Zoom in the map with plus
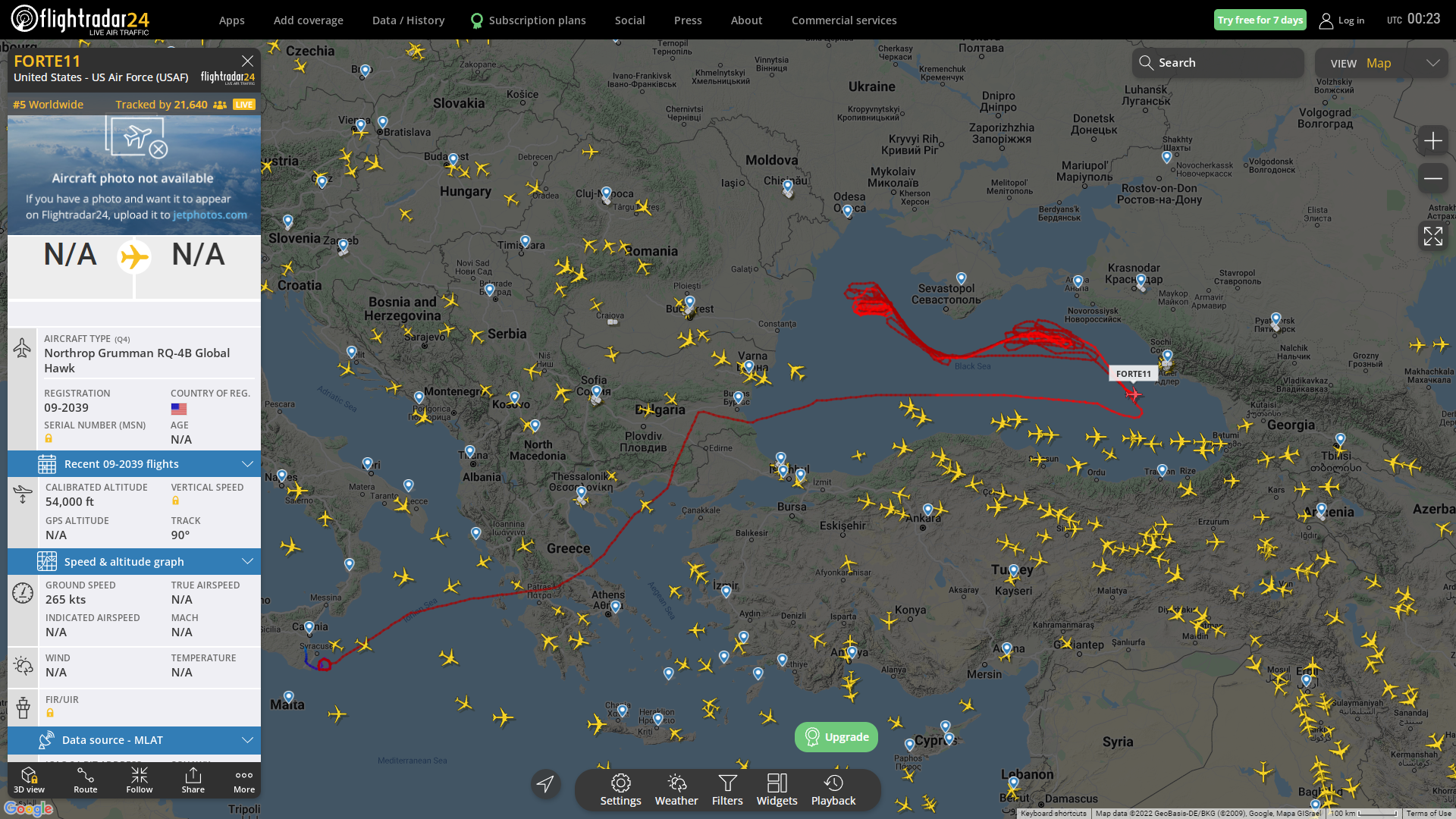Image resolution: width=1456 pixels, height=819 pixels. [1432, 141]
